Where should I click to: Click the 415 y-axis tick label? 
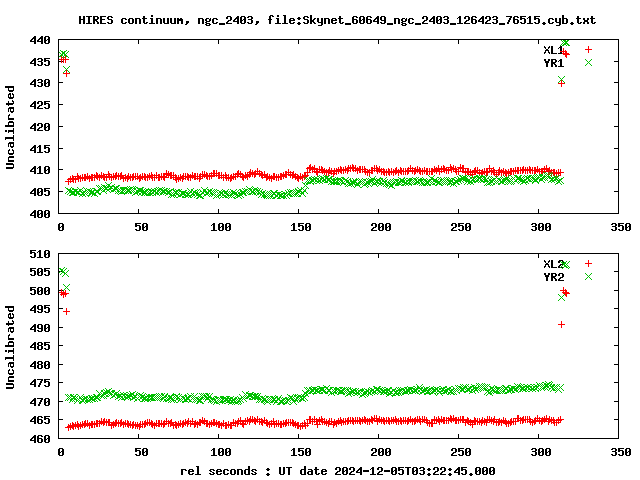40,149
